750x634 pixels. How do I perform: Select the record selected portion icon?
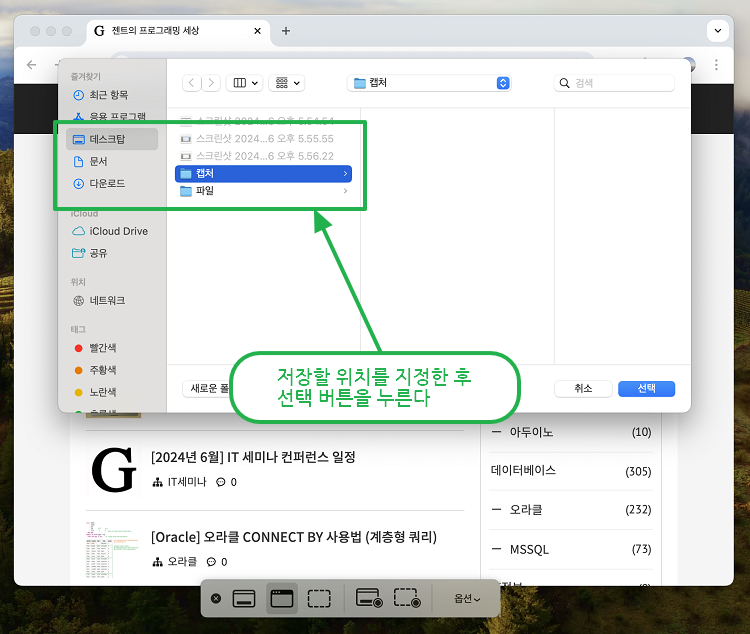coord(407,598)
